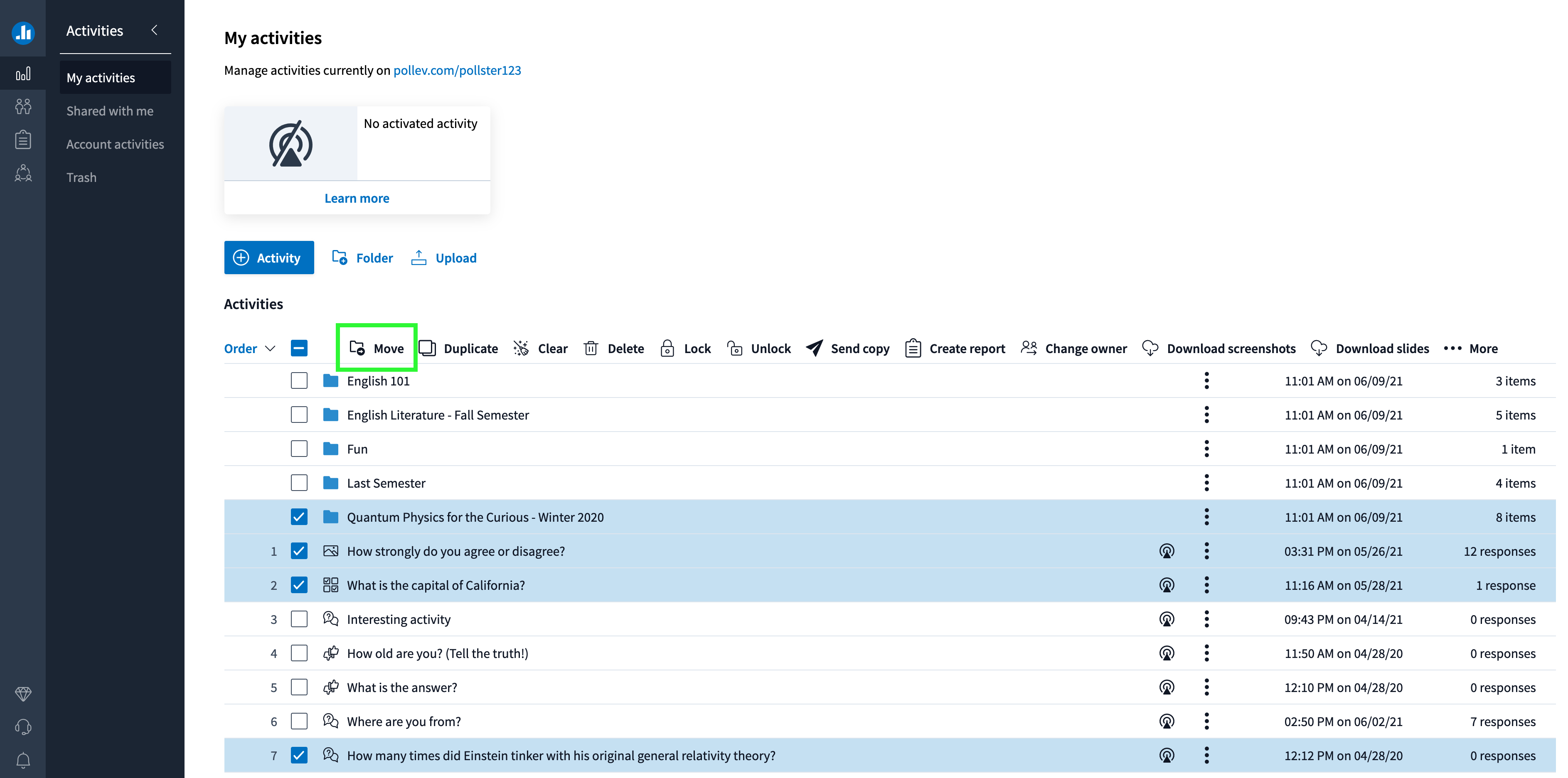The image size is (1568, 778).
Task: Open 'Where are you from' options menu
Action: pyautogui.click(x=1206, y=722)
